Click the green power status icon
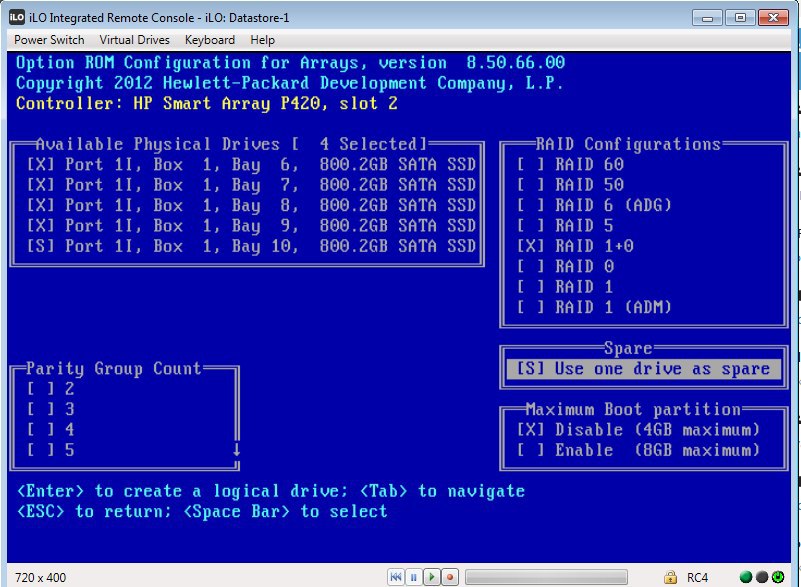Image resolution: width=801 pixels, height=587 pixels. click(778, 577)
